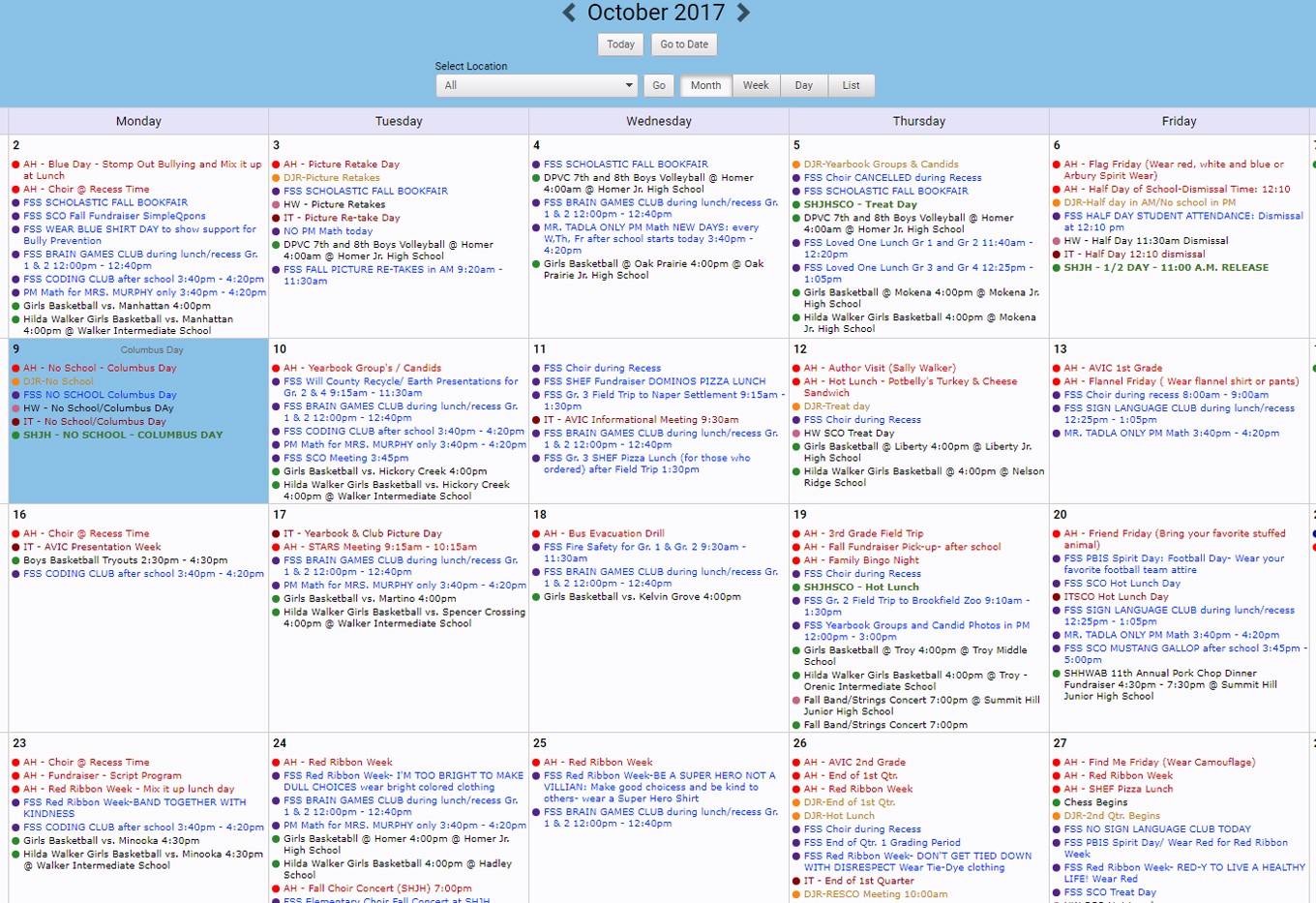Image resolution: width=1316 pixels, height=903 pixels.
Task: Switch to Week view tab
Action: (x=756, y=85)
